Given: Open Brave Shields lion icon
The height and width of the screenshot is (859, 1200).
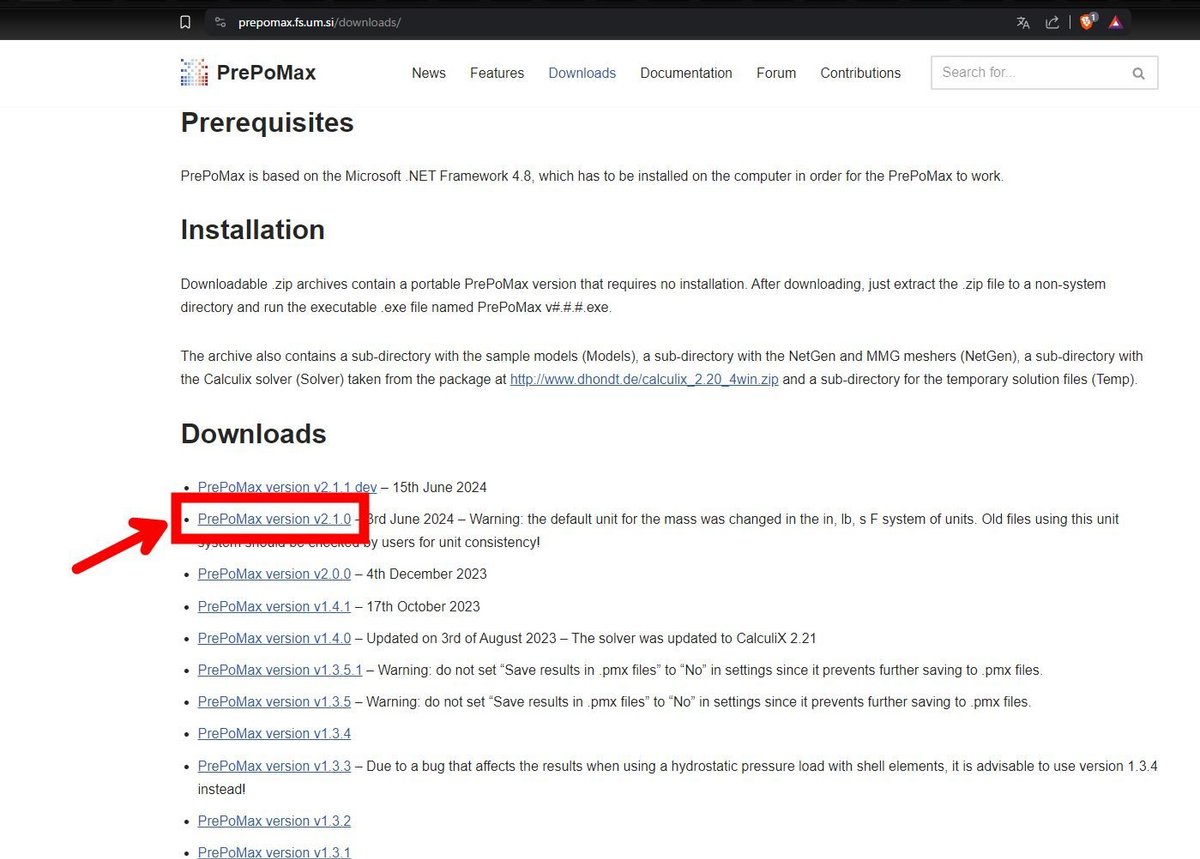Looking at the screenshot, I should (1087, 22).
